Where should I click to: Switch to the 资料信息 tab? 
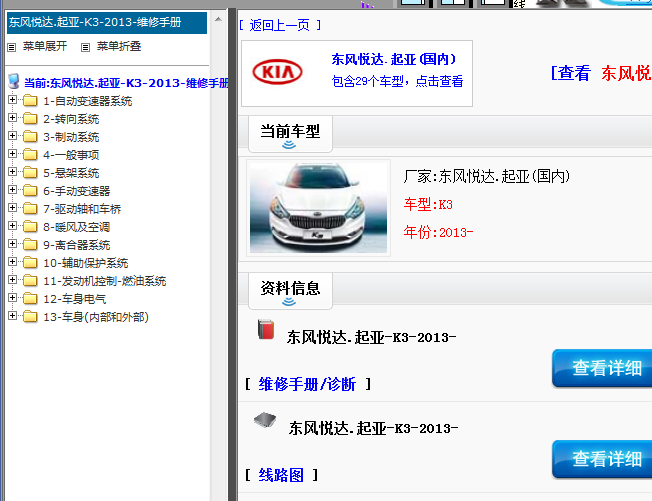coord(290,291)
